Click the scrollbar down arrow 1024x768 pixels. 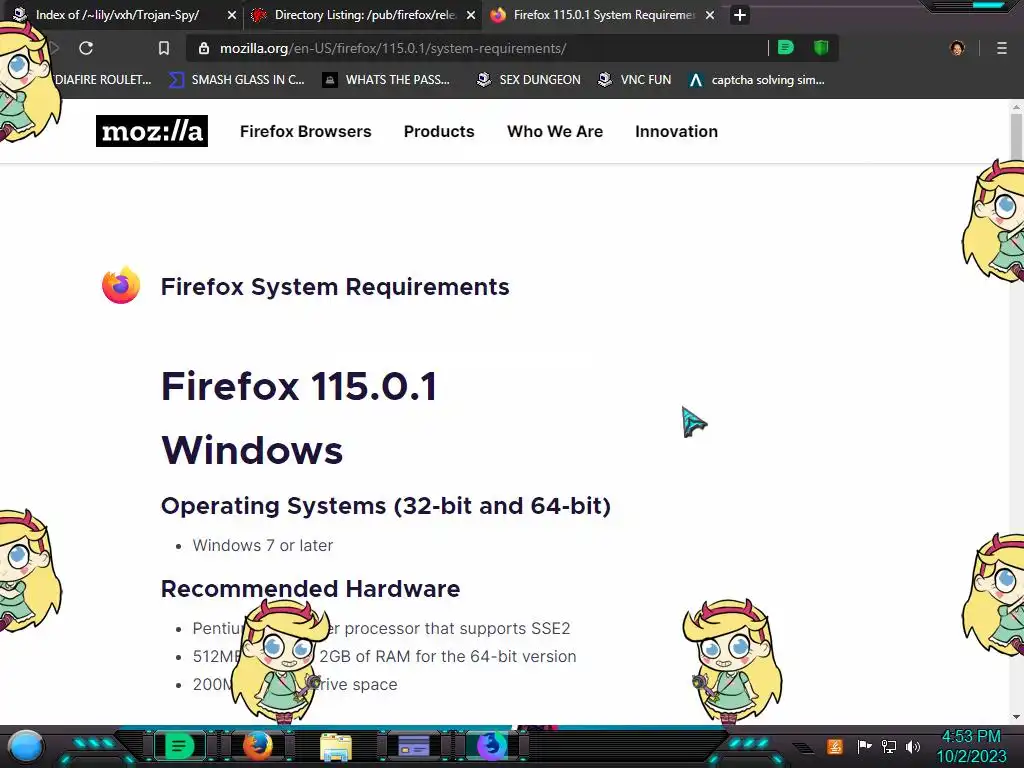(x=1016, y=717)
